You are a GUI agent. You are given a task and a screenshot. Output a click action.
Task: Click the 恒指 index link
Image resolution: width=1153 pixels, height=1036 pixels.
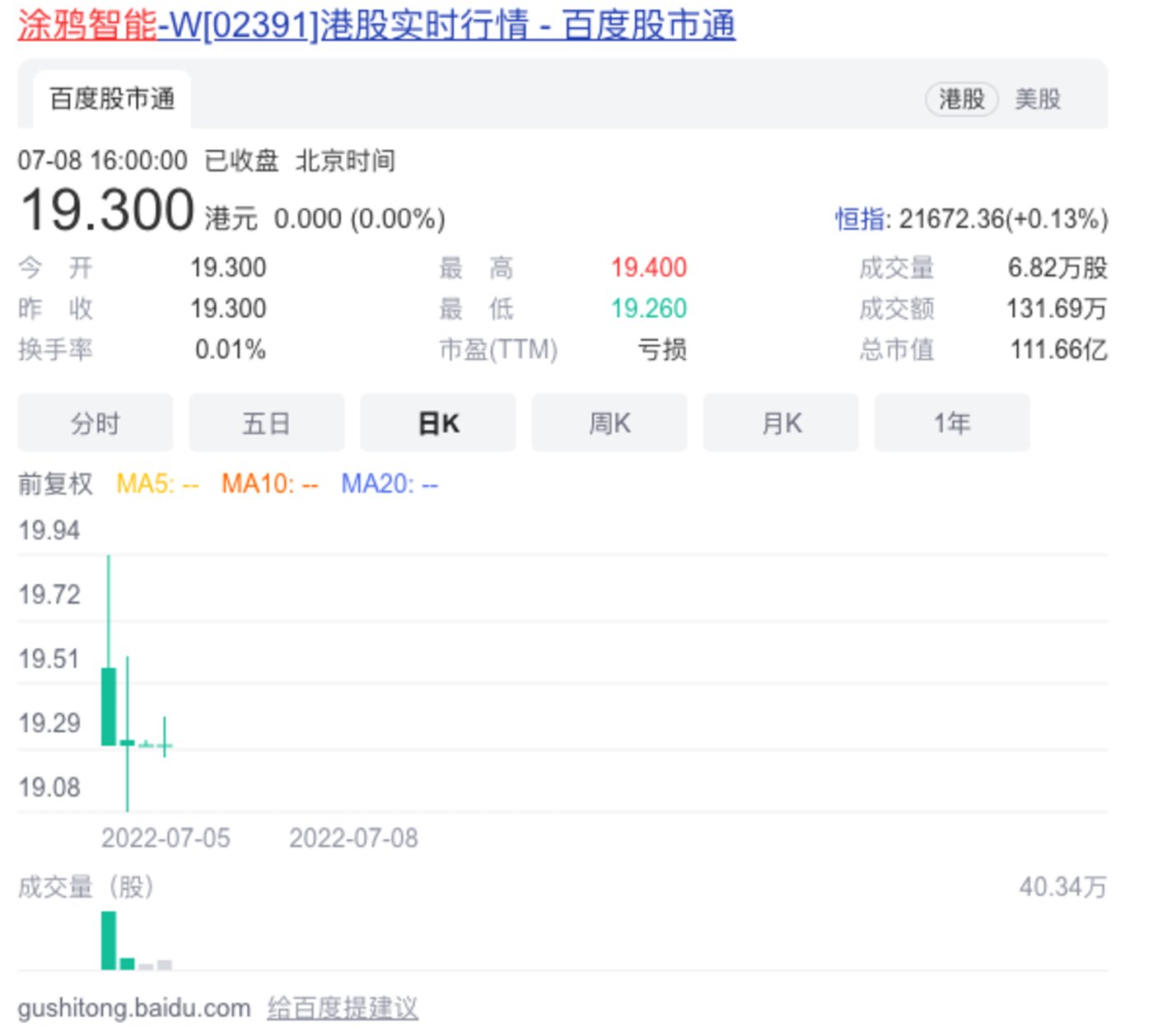tap(861, 219)
